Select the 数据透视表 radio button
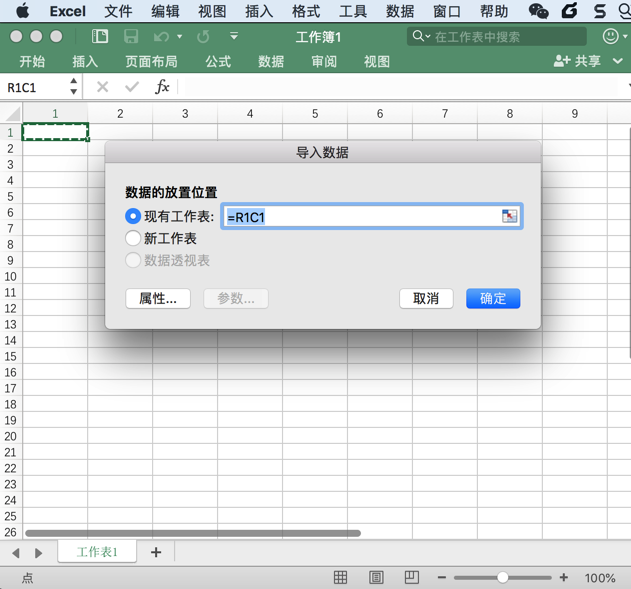 pyautogui.click(x=133, y=260)
